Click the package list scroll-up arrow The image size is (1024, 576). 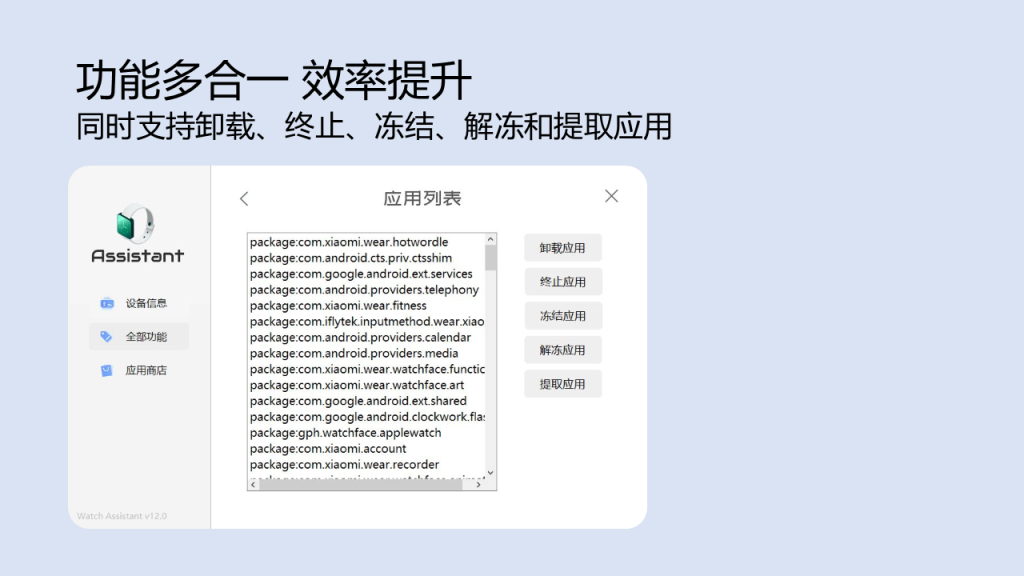coord(491,240)
